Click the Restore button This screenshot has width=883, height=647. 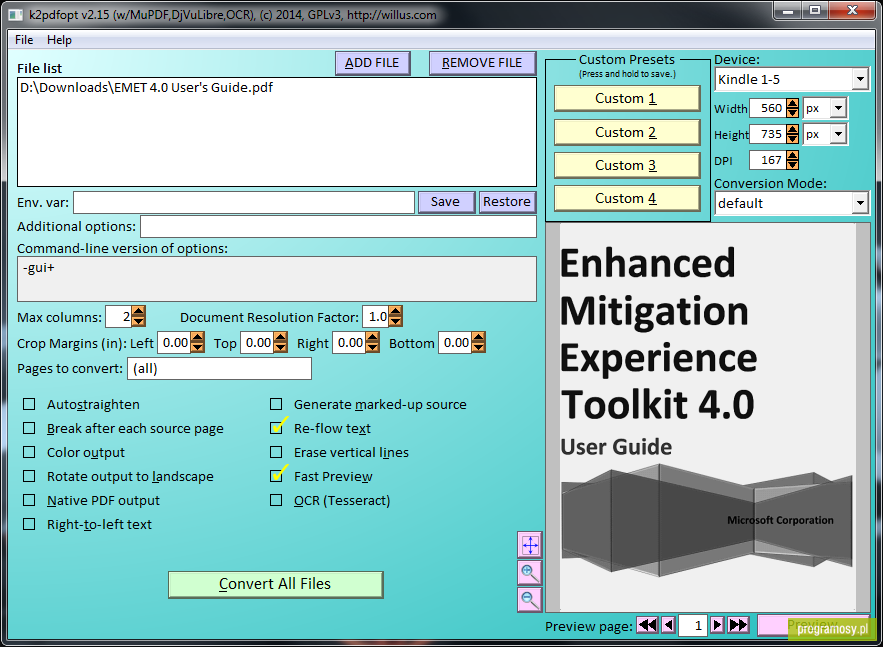click(507, 202)
